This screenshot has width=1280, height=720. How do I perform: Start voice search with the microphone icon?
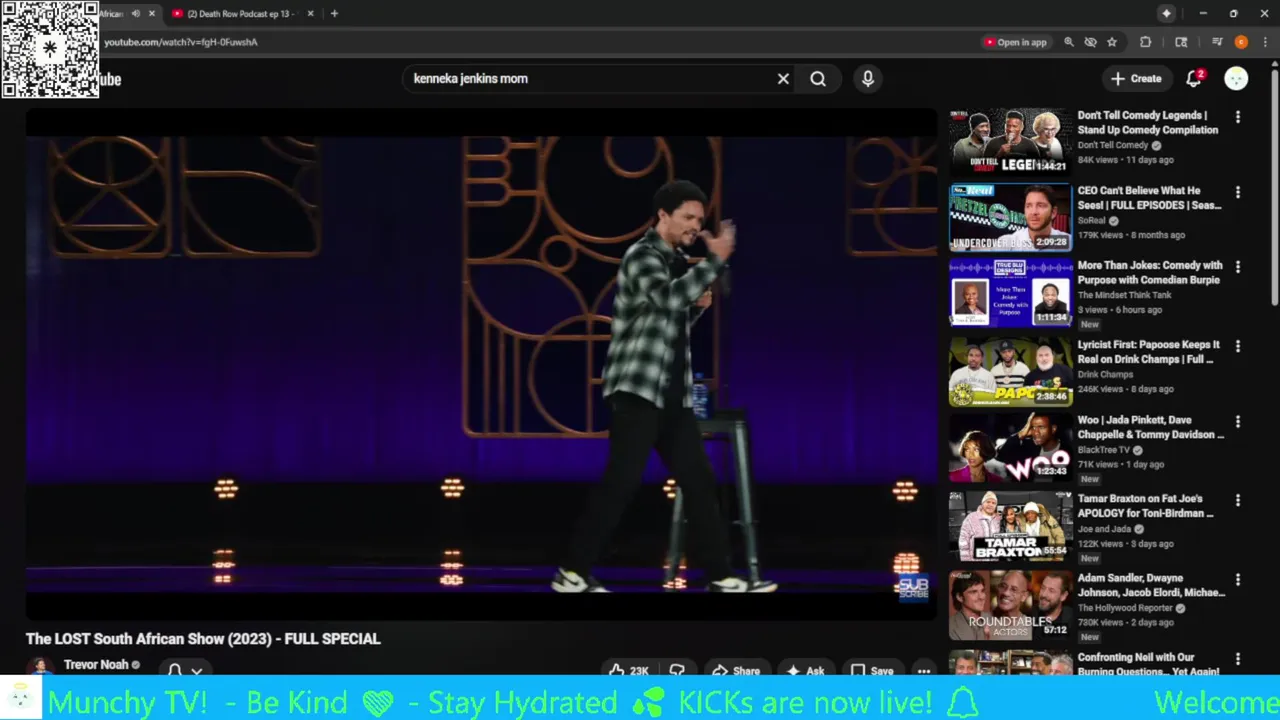point(867,79)
